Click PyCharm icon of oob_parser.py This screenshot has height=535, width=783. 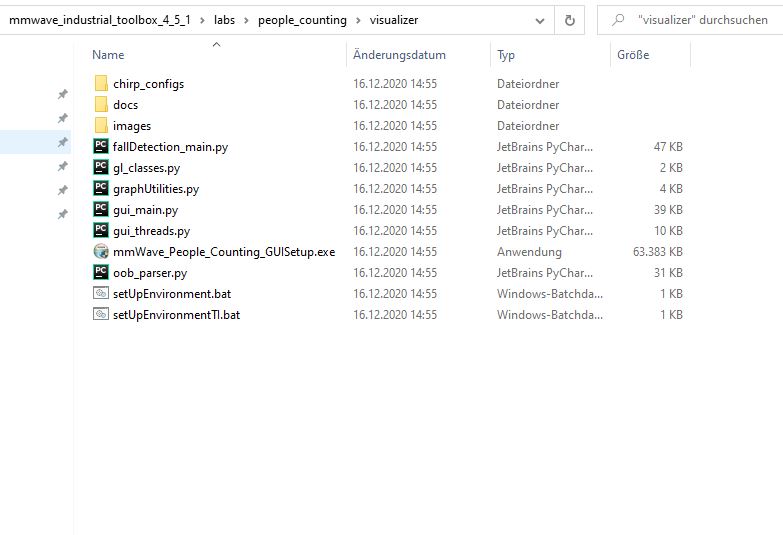pyautogui.click(x=101, y=272)
